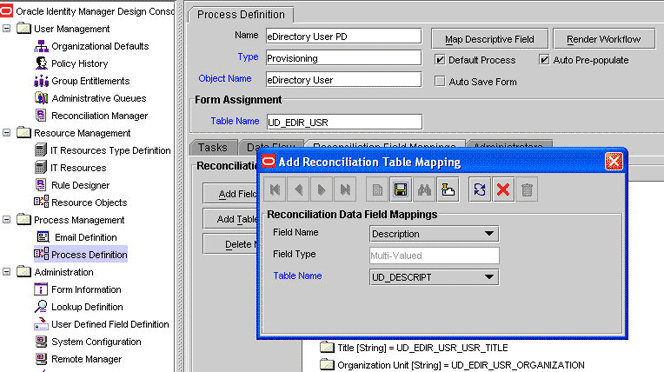The width and height of the screenshot is (664, 372).
Task: Click the trash can icon
Action: point(527,189)
